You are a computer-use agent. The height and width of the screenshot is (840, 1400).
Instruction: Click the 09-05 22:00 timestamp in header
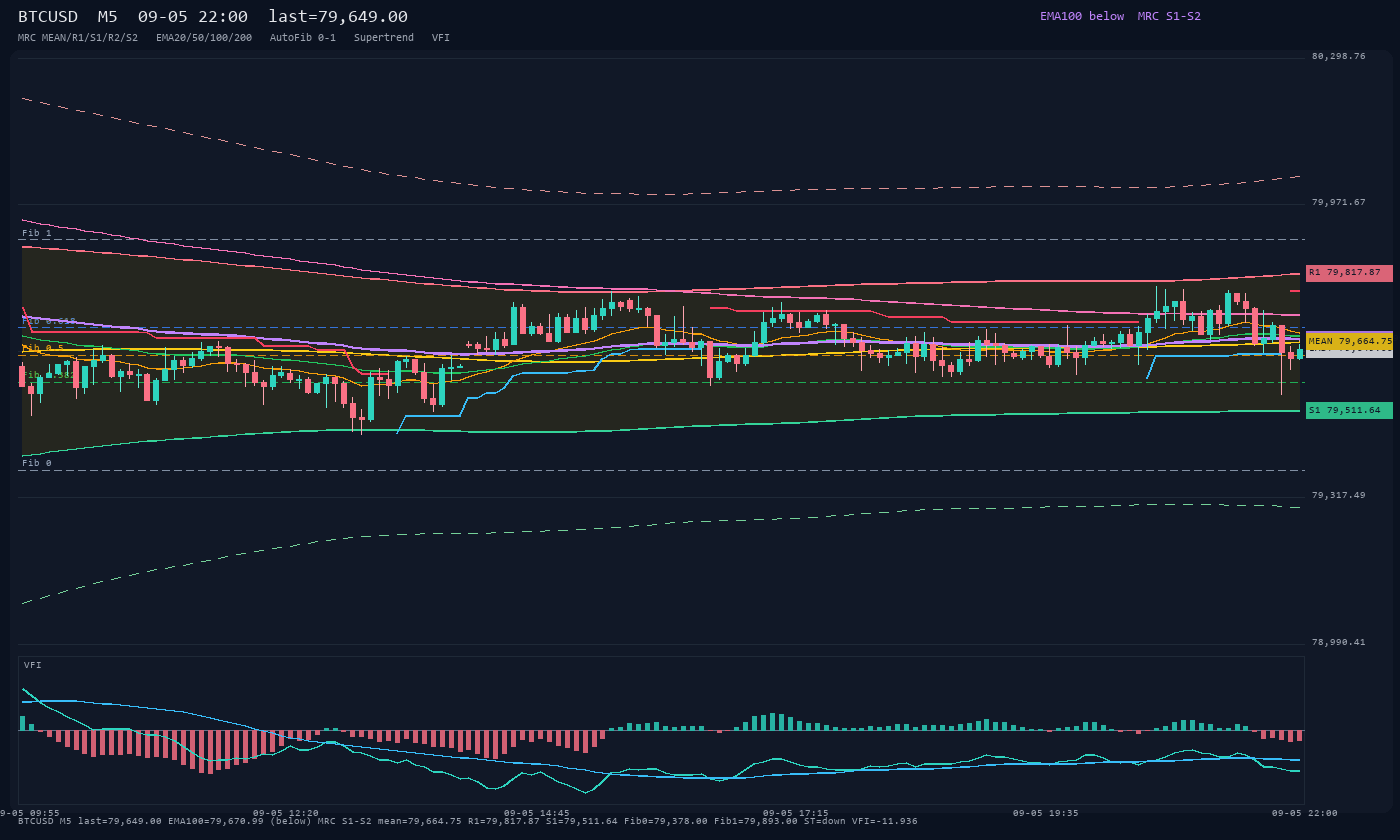[x=193, y=17]
